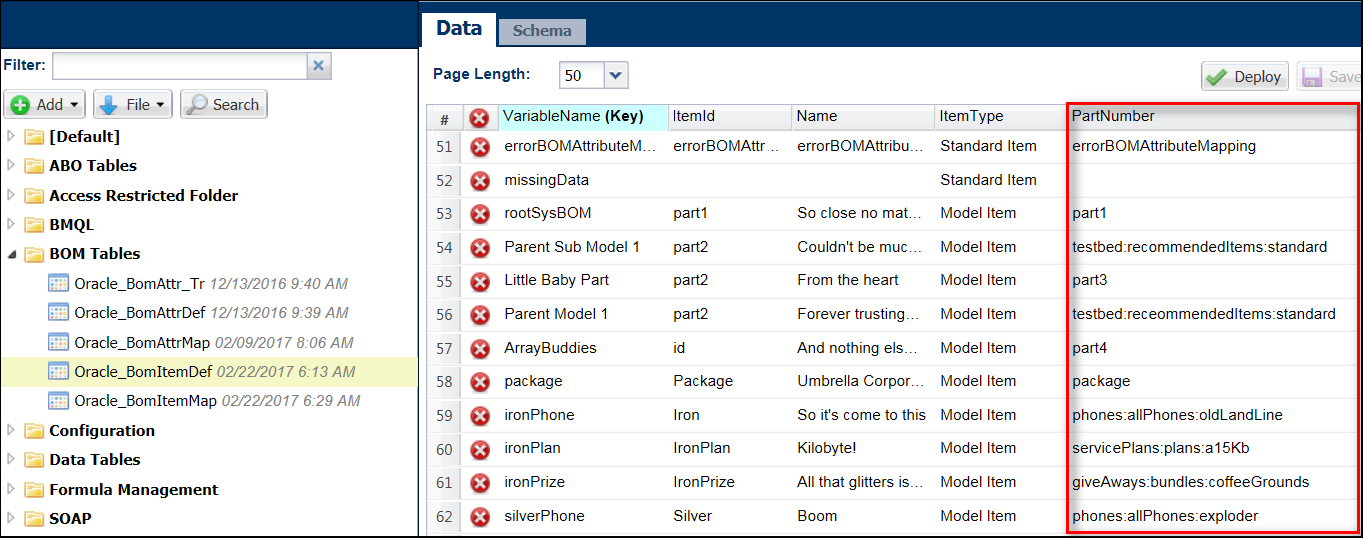Select Oracle_BomItemMap in the tree

tap(146, 401)
